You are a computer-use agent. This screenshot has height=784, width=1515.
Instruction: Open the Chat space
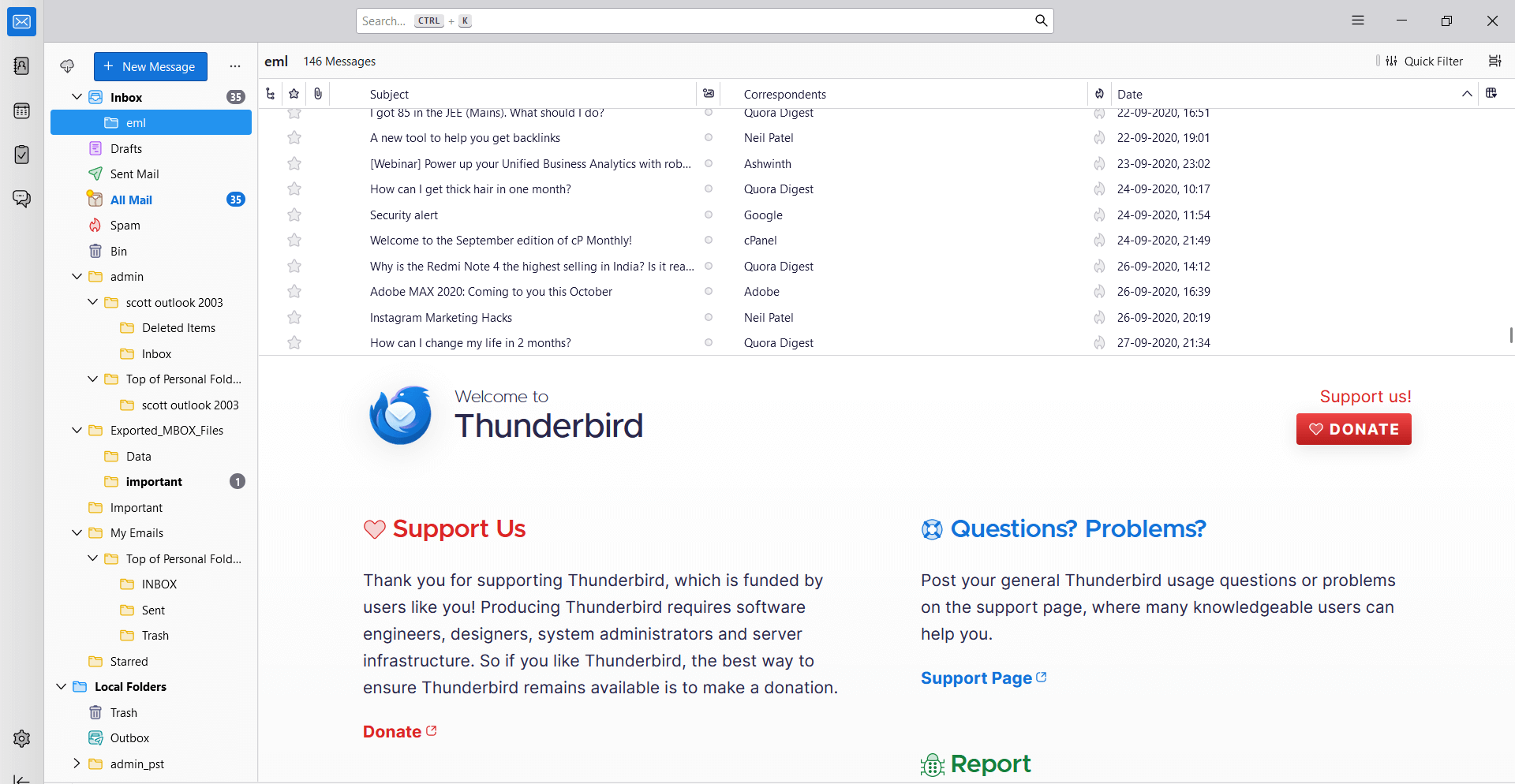[x=22, y=199]
